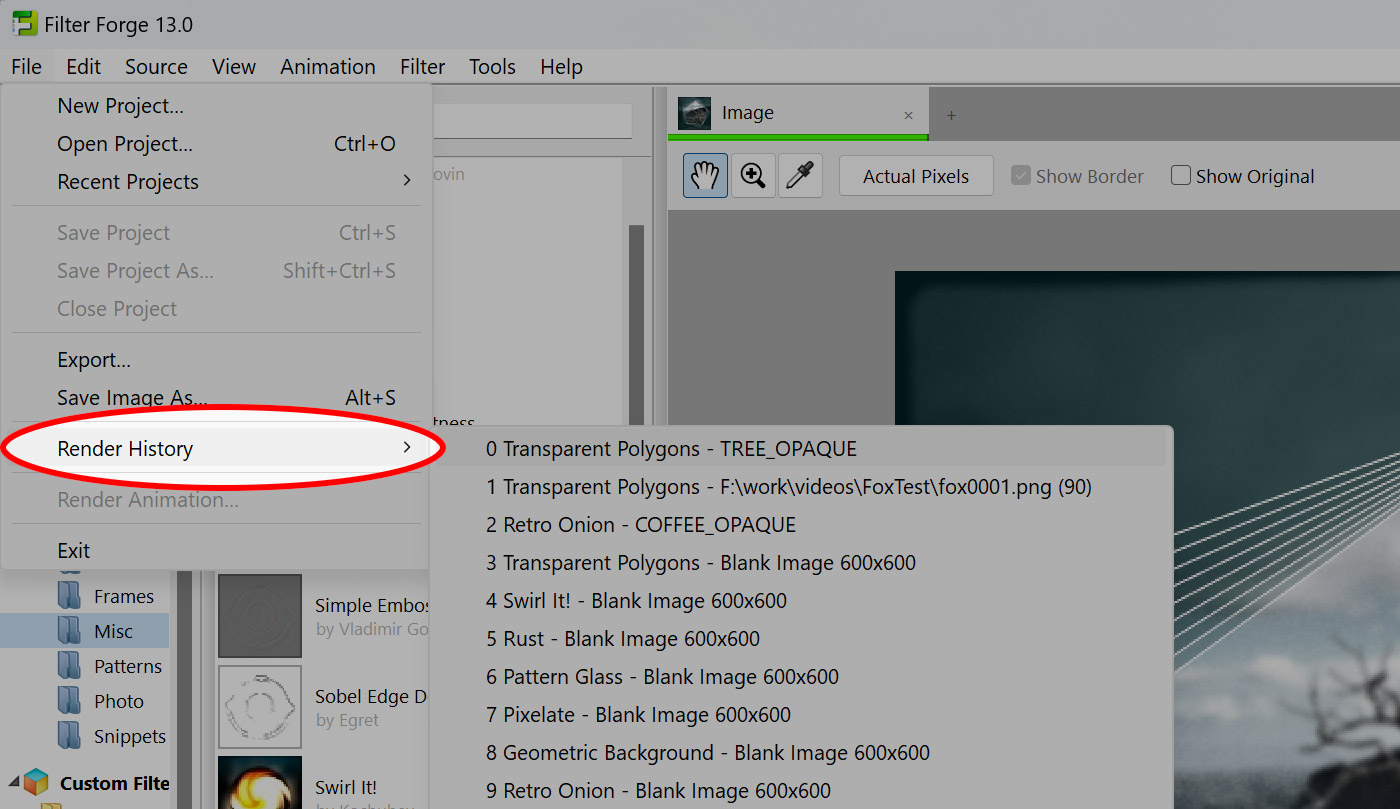Select the Zoom magnifier tool
This screenshot has width=1400, height=809.
(753, 176)
